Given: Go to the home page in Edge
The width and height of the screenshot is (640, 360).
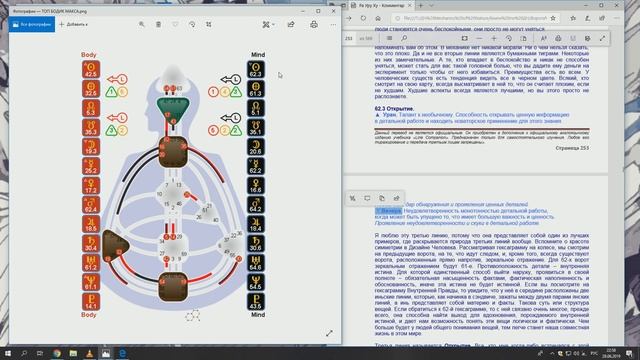Looking at the screenshot, I should pos(378,18).
